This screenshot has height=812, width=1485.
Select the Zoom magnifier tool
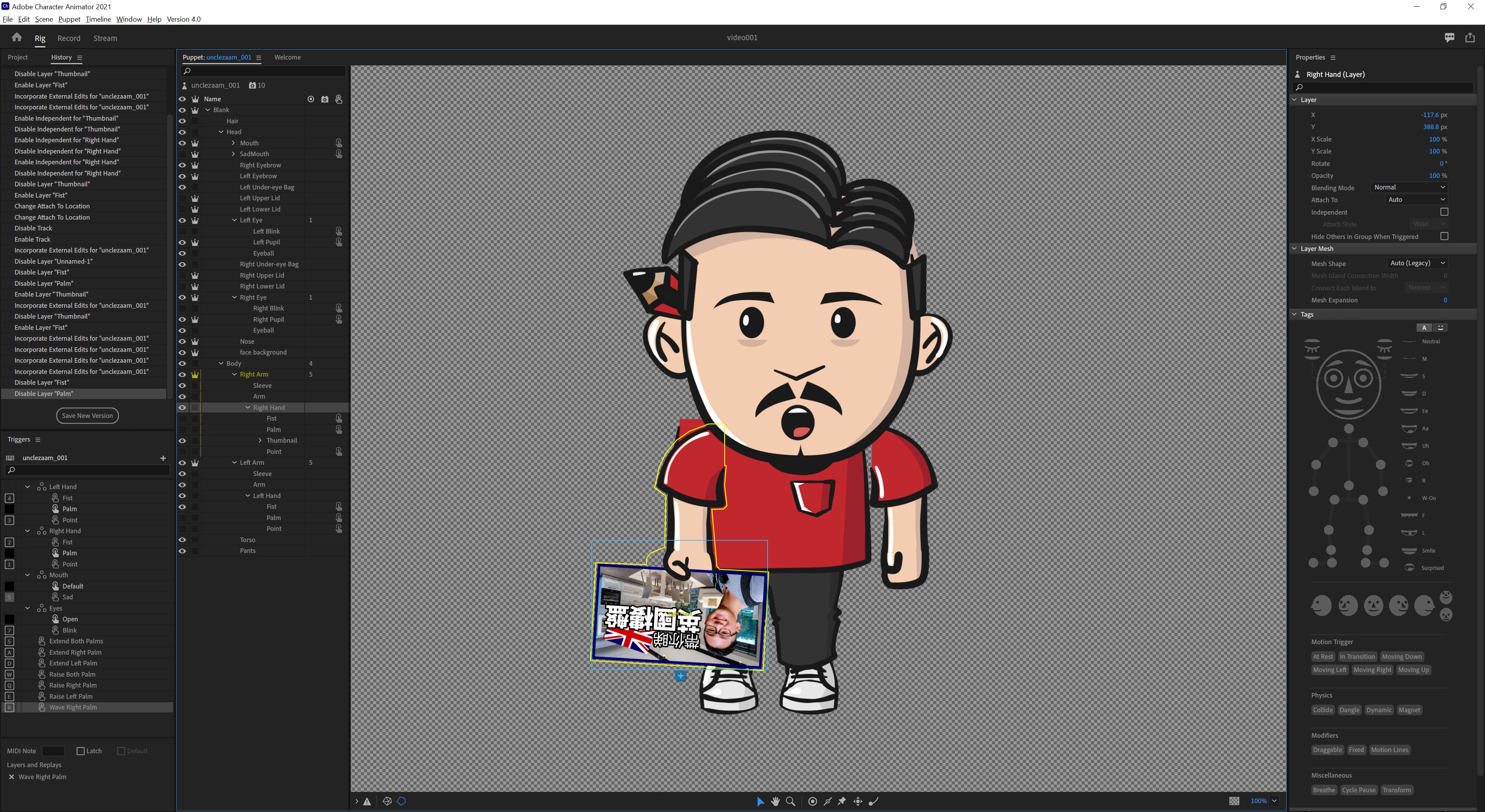pos(790,801)
